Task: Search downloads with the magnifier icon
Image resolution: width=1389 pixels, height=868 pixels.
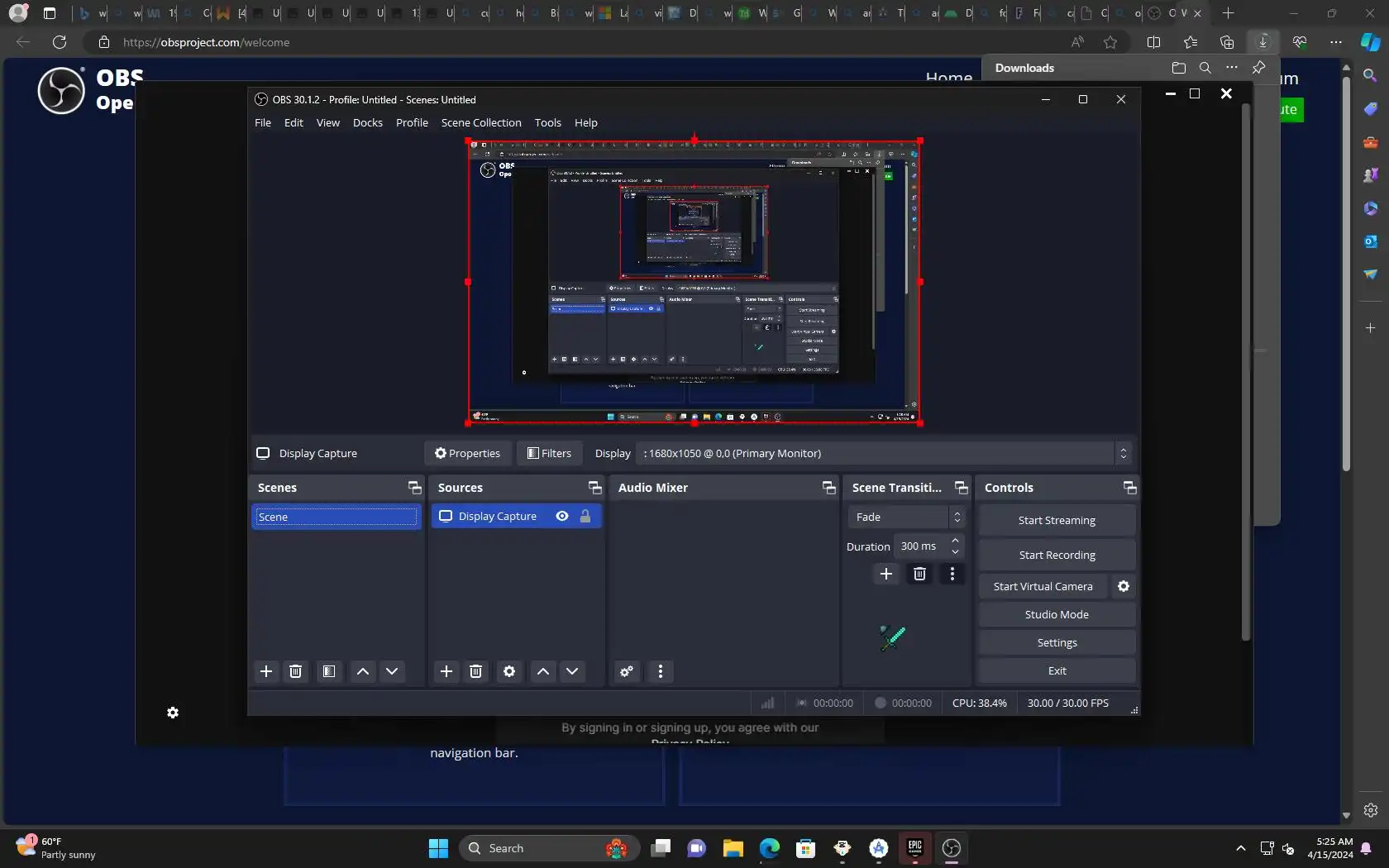Action: (1205, 68)
